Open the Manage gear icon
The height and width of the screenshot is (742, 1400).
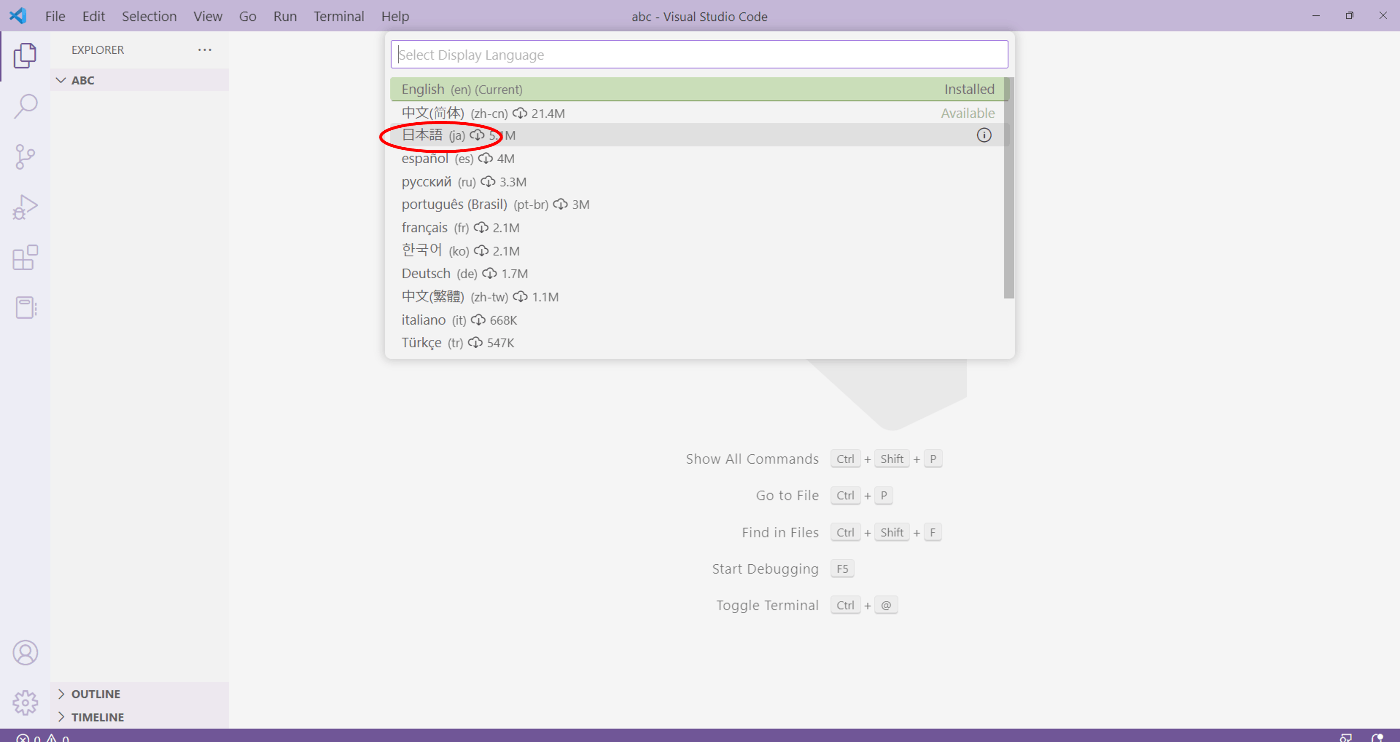[x=25, y=703]
